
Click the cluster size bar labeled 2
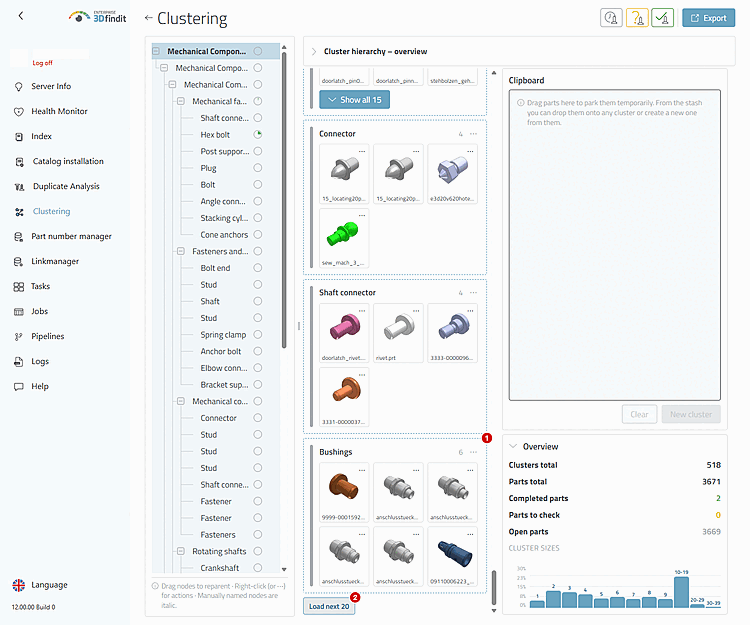(x=553, y=600)
